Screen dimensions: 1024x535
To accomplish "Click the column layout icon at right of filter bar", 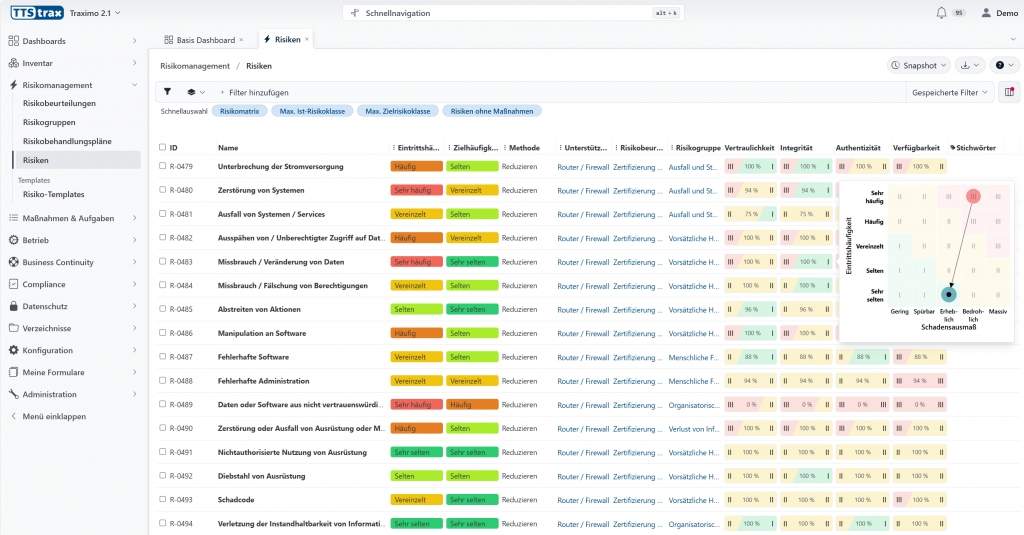I will coord(1009,92).
